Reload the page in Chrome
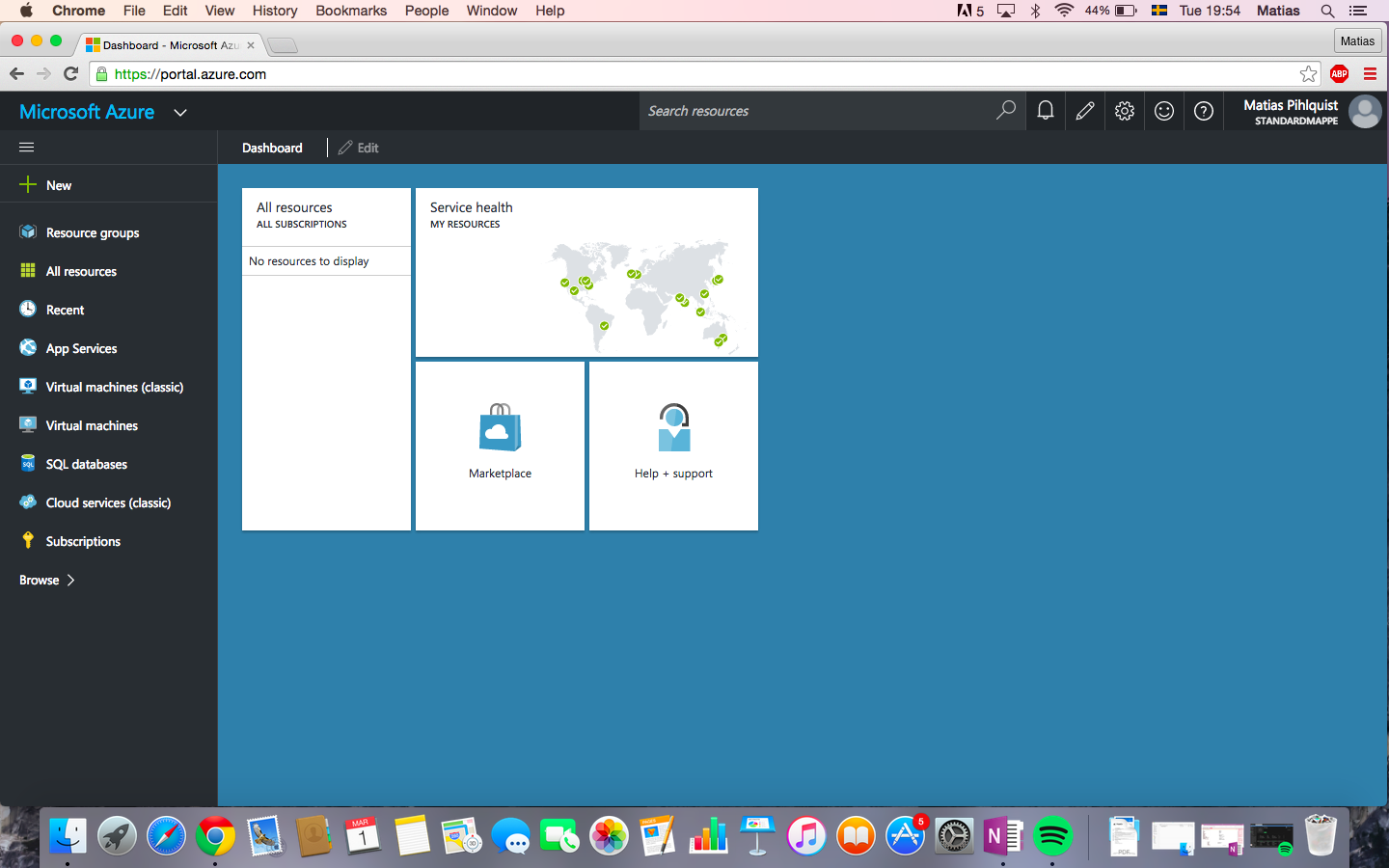1389x868 pixels. coord(70,73)
